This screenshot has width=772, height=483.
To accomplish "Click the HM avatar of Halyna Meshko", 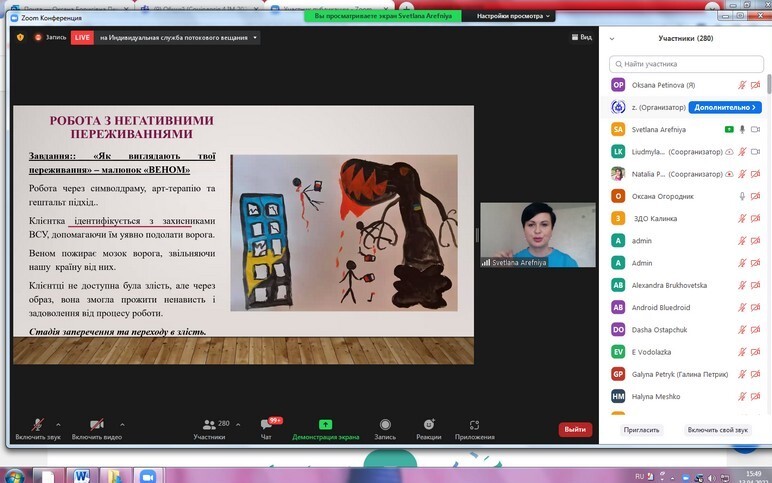I will [618, 396].
